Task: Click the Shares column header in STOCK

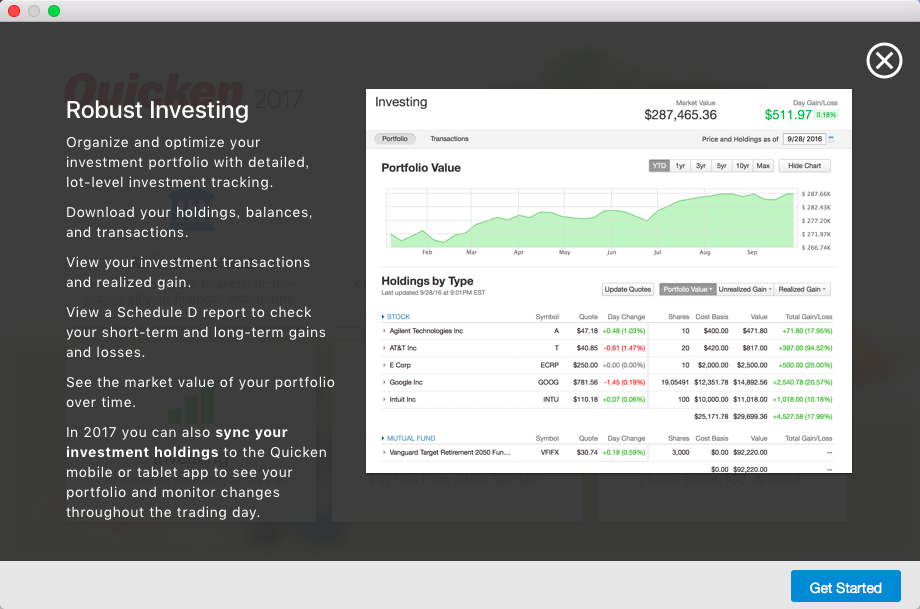Action: [x=678, y=317]
